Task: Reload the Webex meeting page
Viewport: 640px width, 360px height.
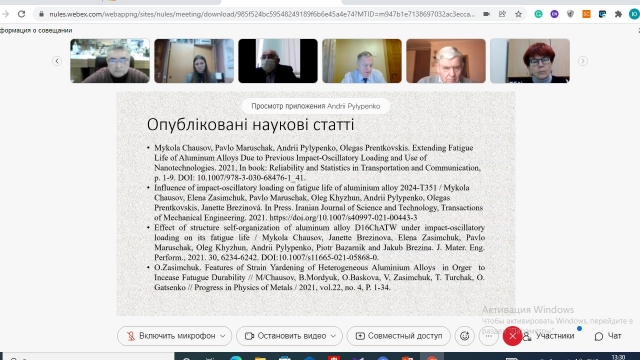Action: pos(21,14)
